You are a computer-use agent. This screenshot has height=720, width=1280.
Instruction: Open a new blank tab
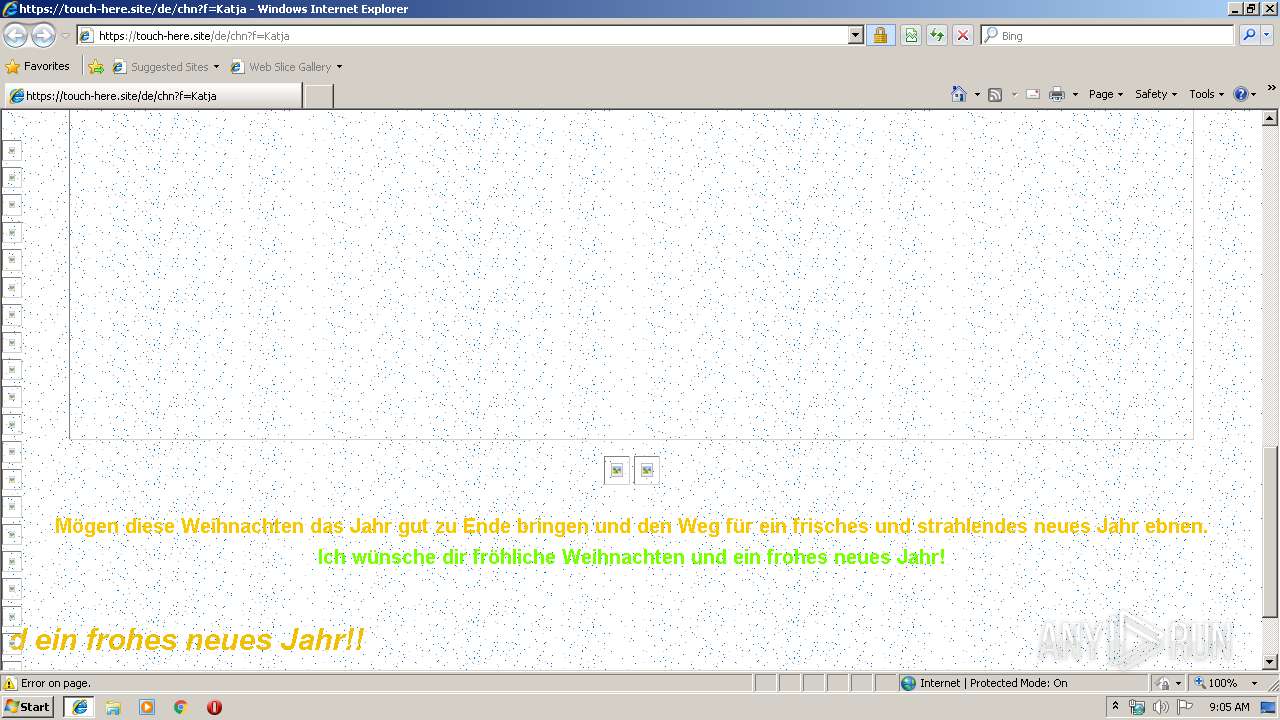point(318,96)
